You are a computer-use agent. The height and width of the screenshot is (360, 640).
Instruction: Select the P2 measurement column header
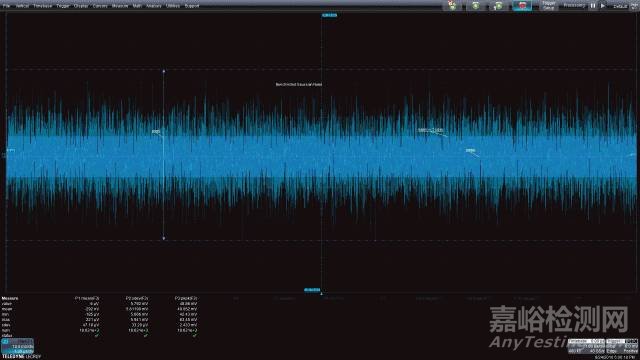pyautogui.click(x=137, y=298)
